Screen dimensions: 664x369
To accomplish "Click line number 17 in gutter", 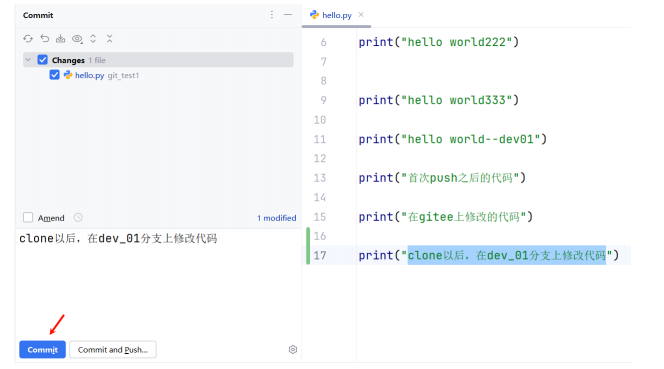I will tap(320, 255).
